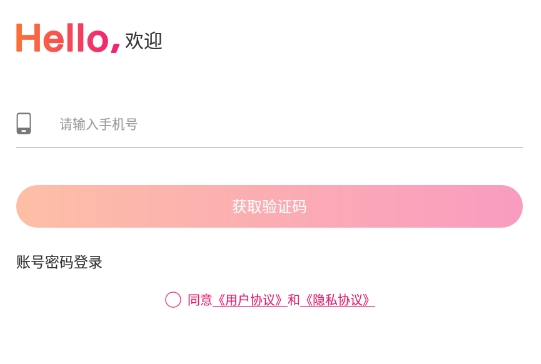Click the Hello gradient logo text
Screen dimensions: 541x364
(68, 38)
